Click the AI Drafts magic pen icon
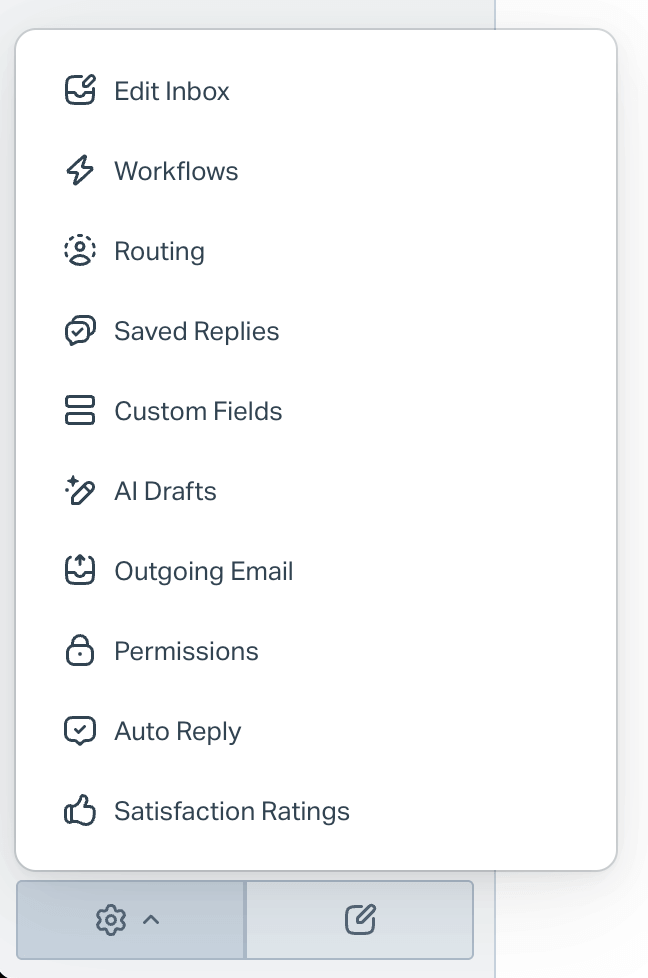 (x=80, y=490)
